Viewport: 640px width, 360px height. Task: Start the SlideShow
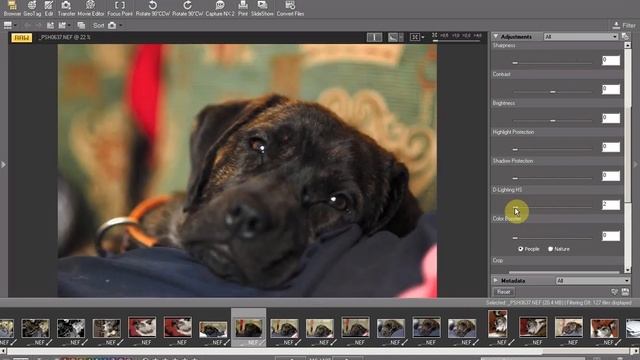(262, 8)
